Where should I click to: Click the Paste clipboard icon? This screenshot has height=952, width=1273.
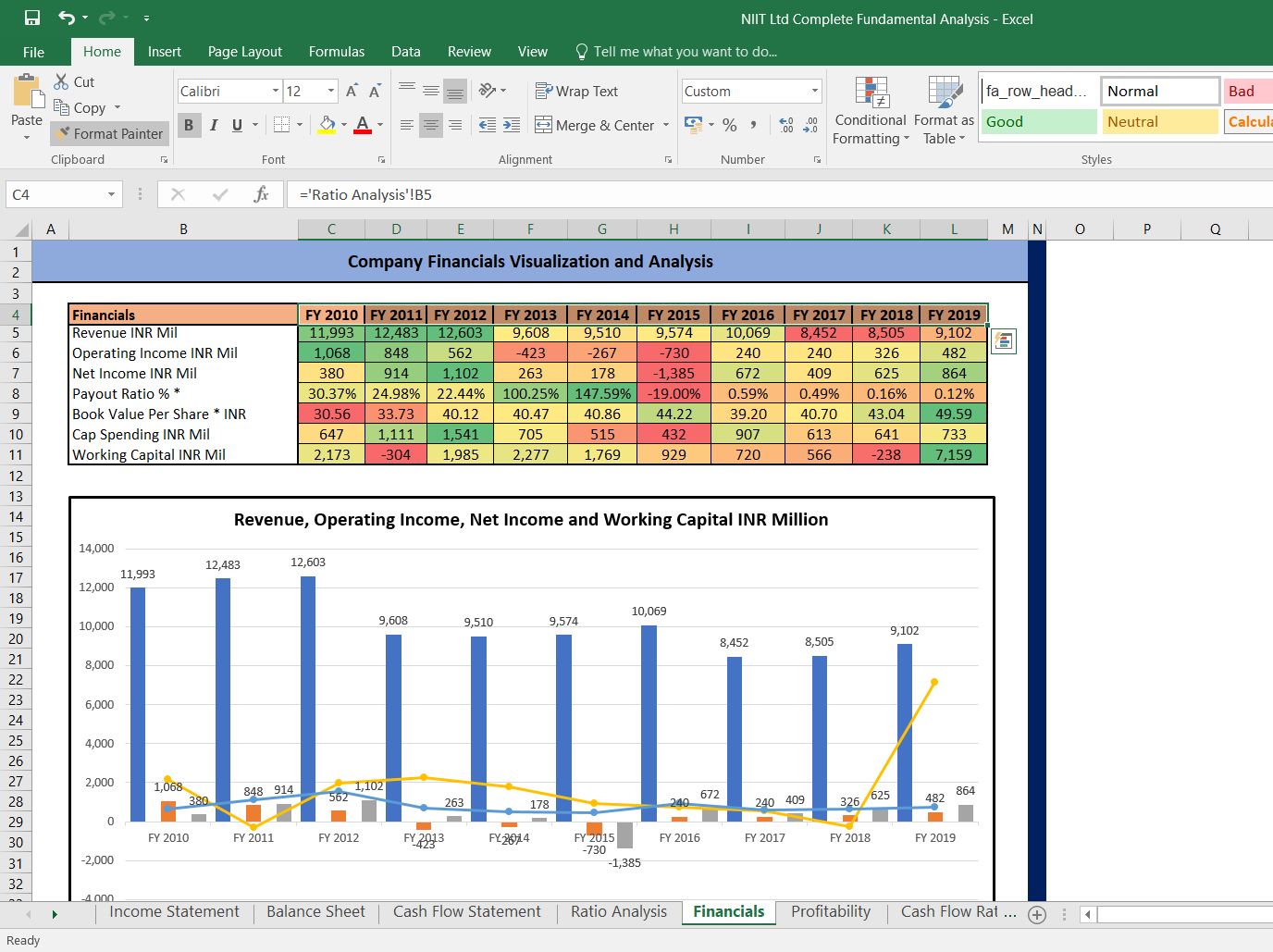[27, 92]
